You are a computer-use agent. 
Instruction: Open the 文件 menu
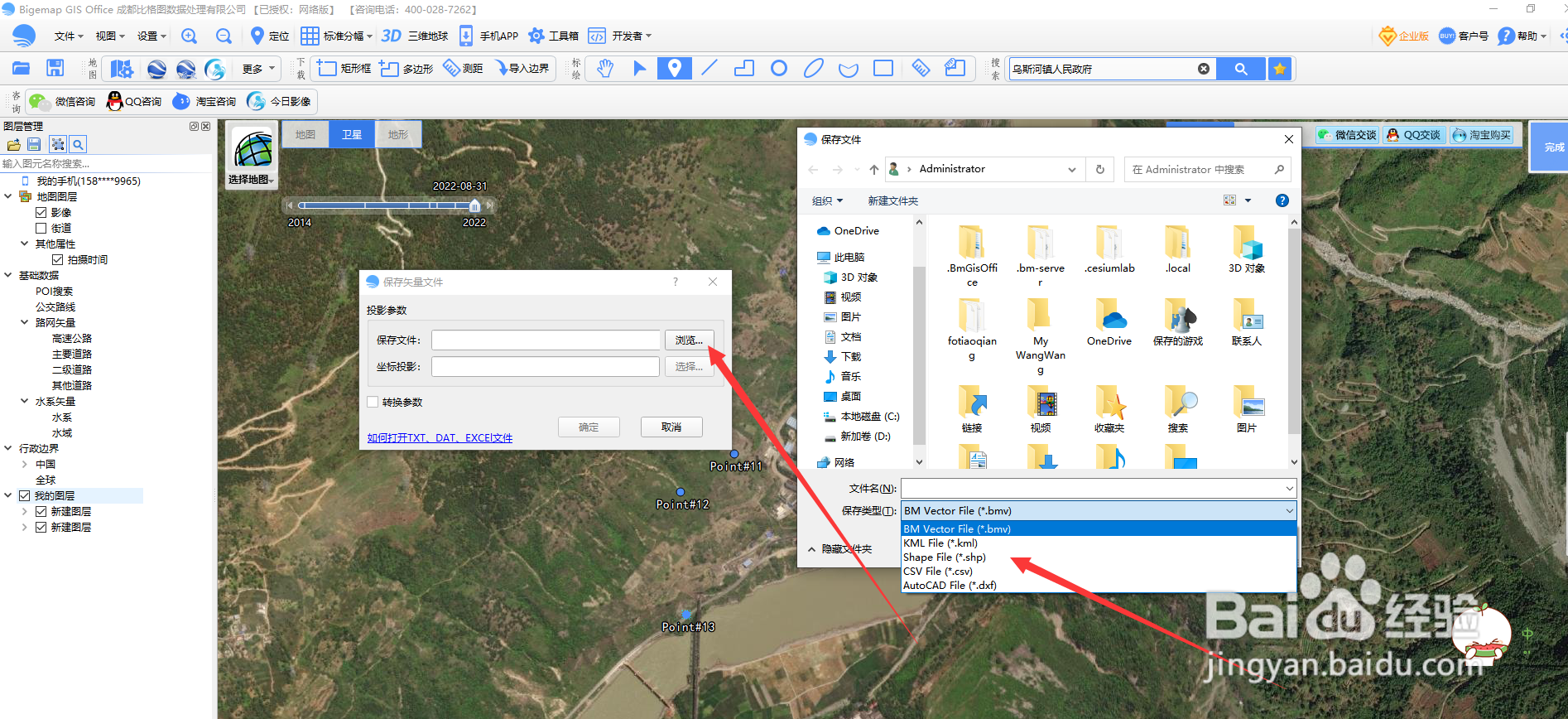pyautogui.click(x=69, y=36)
